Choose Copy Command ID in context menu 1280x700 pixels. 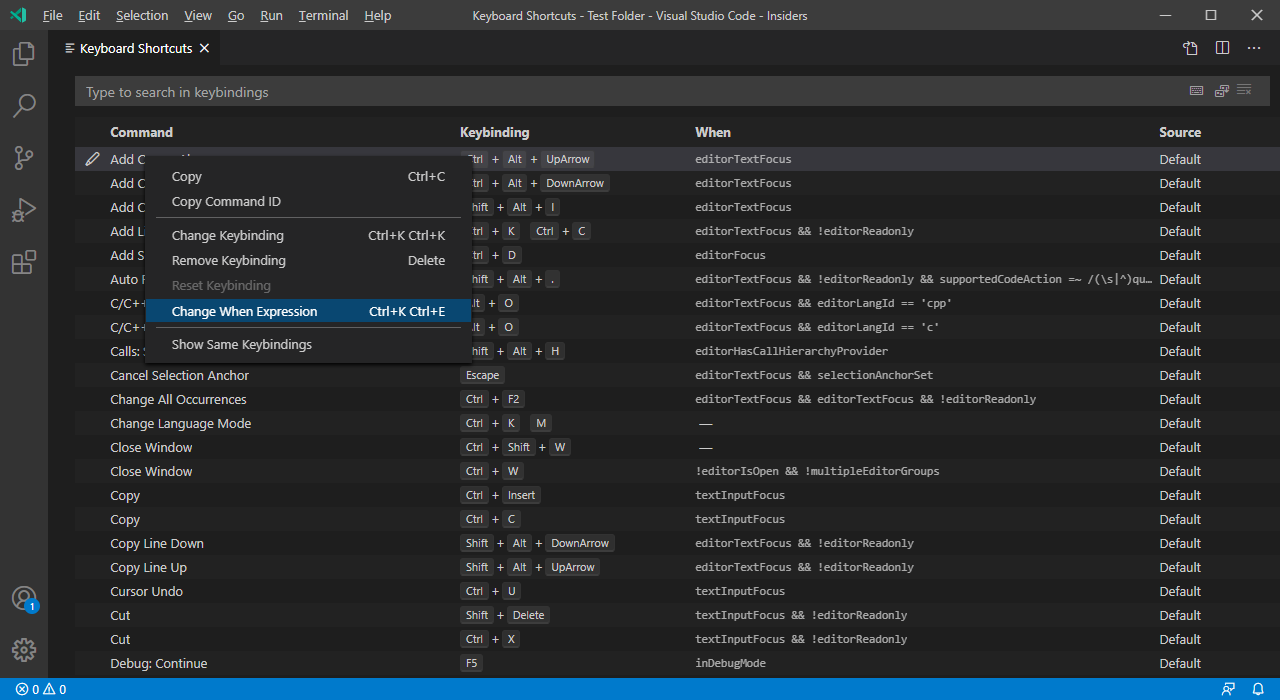308,202
